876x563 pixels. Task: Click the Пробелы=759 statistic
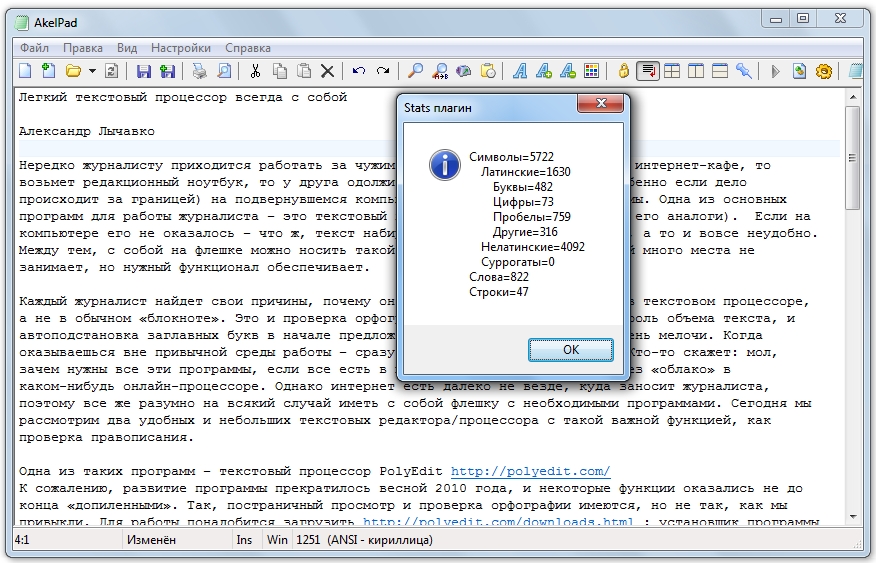(531, 217)
